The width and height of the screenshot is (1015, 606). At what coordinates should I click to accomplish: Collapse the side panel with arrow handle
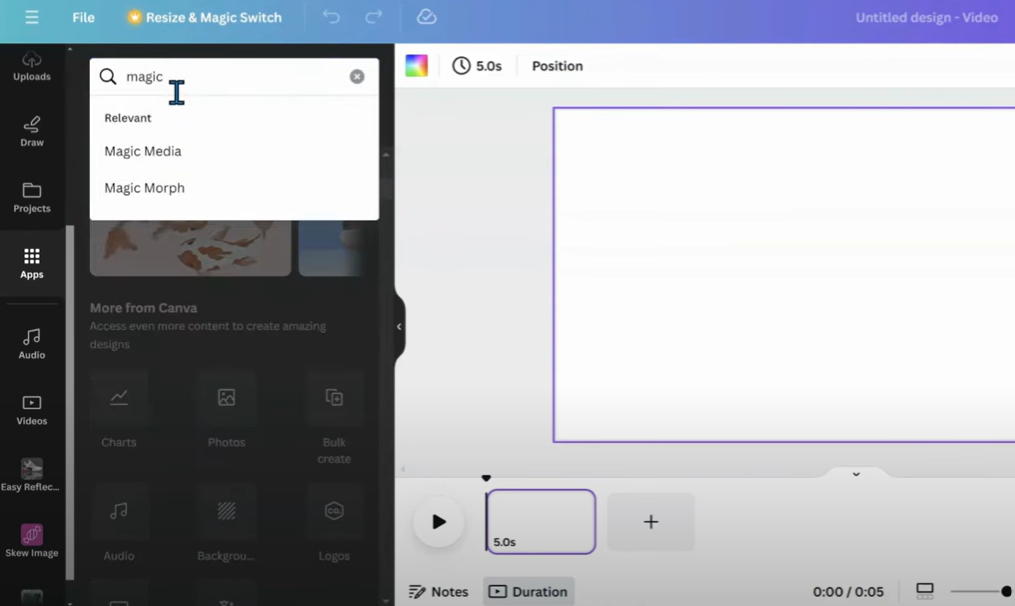pyautogui.click(x=399, y=326)
